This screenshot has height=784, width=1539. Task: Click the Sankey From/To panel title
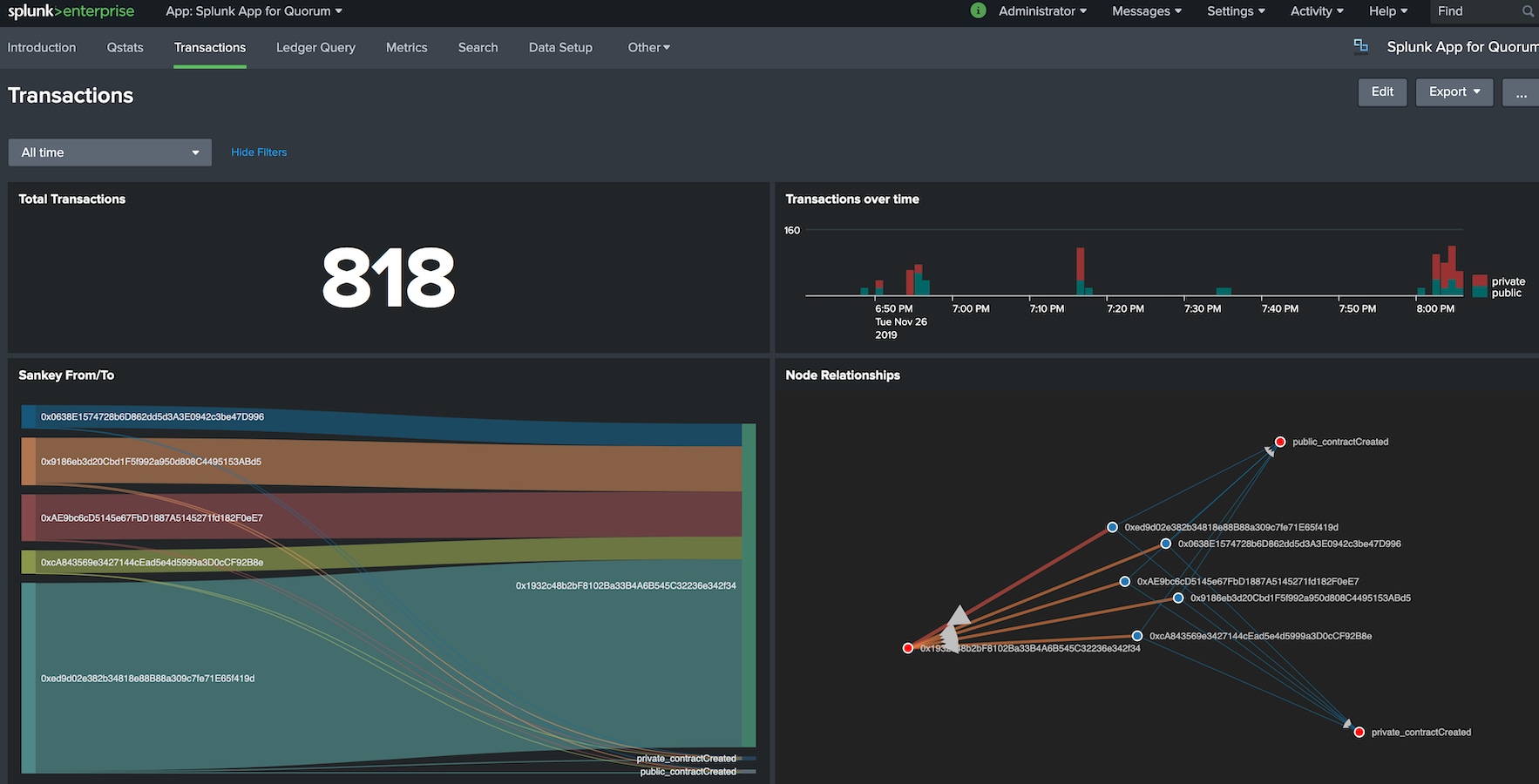(x=66, y=375)
